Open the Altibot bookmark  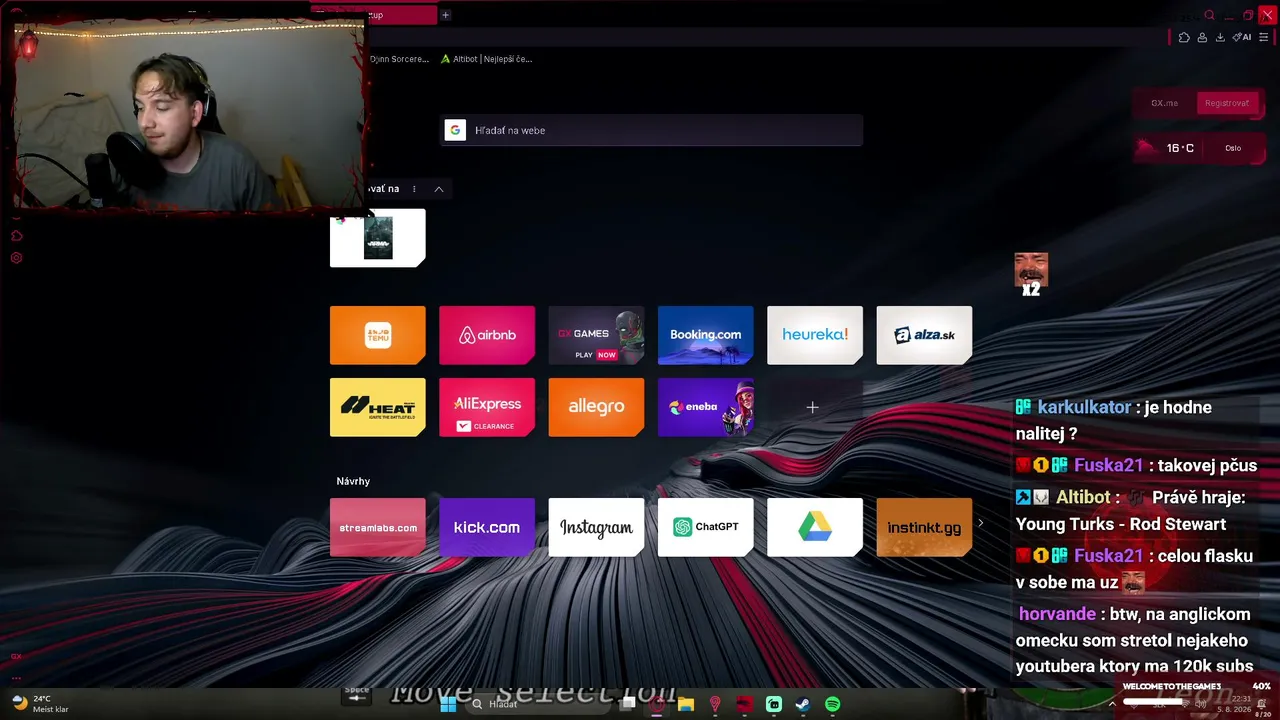(486, 59)
